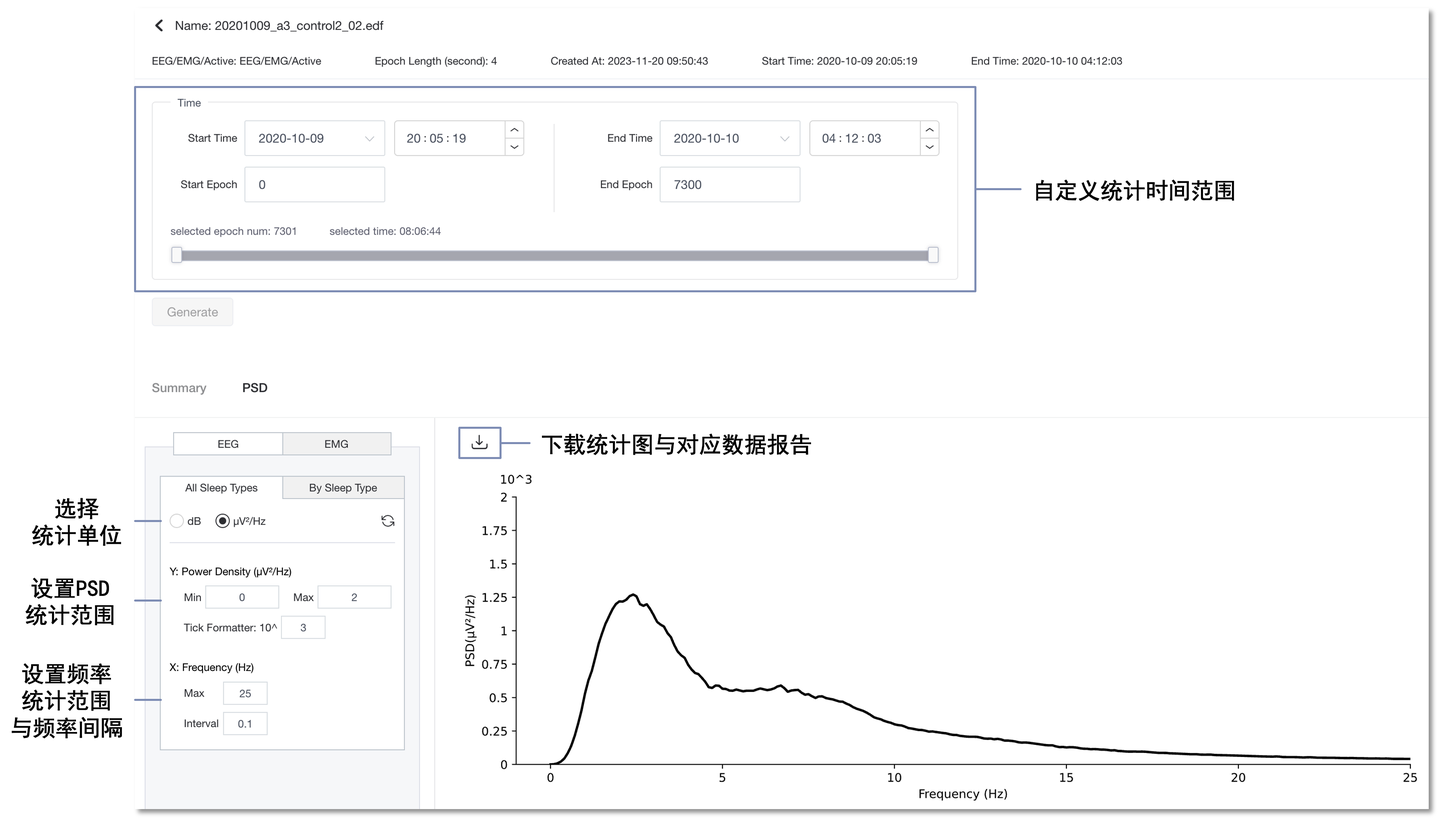Switch to the By Sleep Type tab

pos(343,488)
